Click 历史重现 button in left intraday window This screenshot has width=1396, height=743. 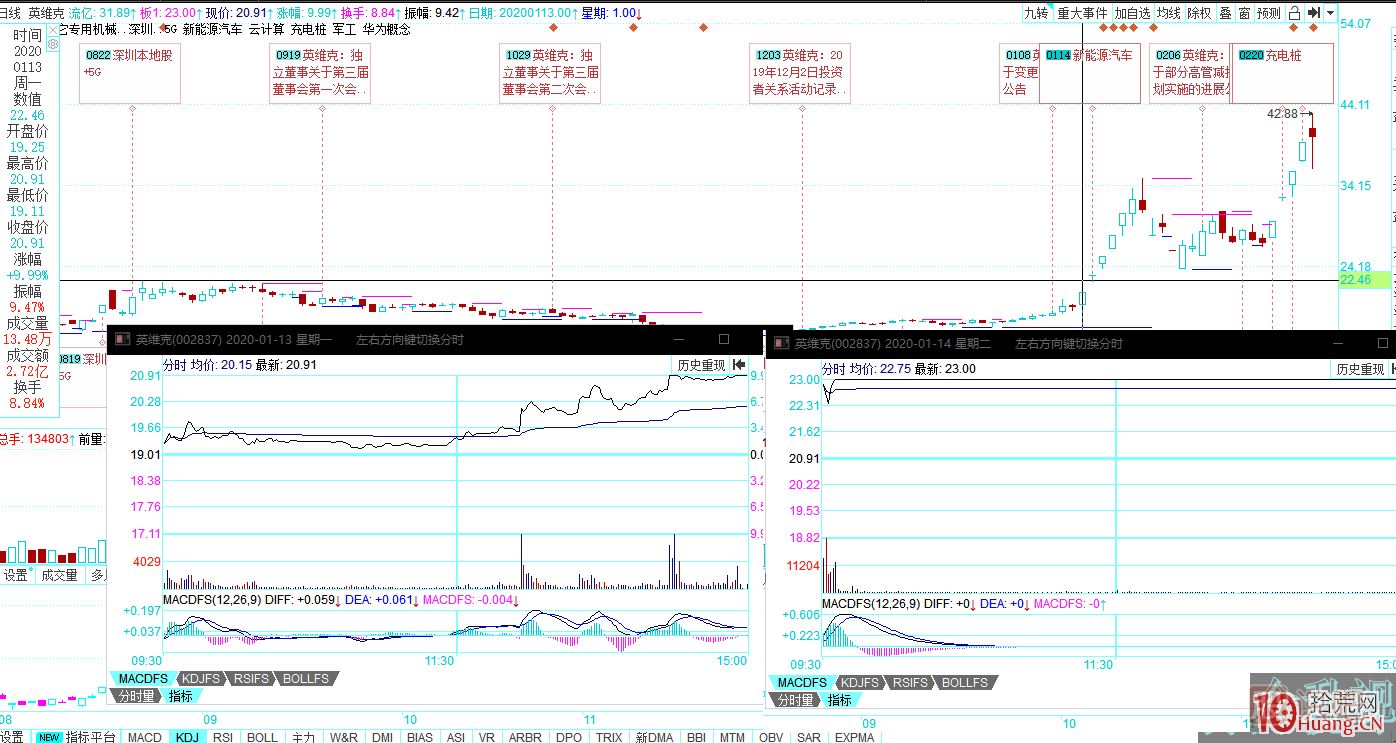pos(700,365)
